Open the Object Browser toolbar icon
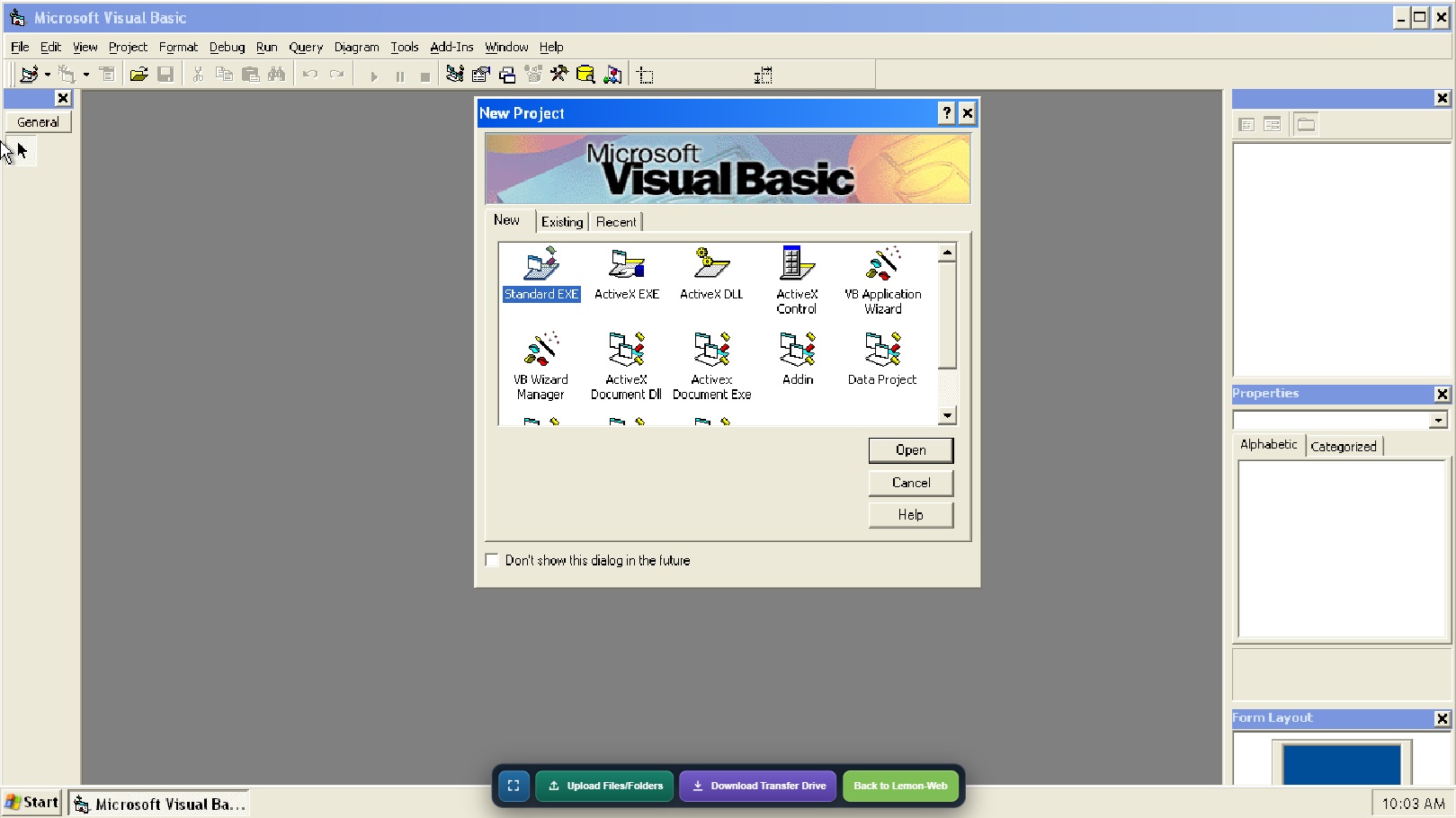Screen dimensions: 1456x818 pos(533,75)
